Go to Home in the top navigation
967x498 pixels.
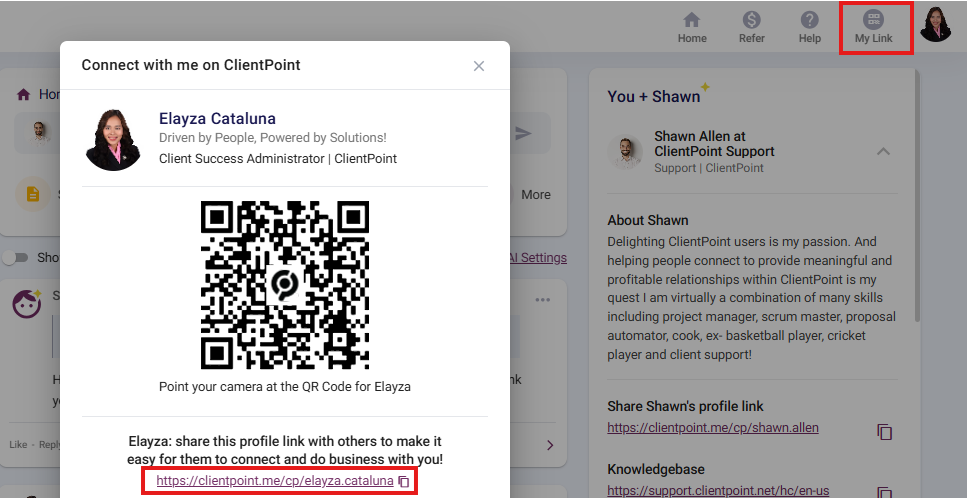point(692,28)
